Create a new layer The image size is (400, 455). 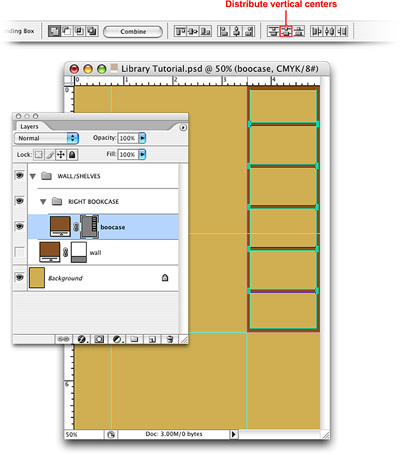click(x=152, y=339)
